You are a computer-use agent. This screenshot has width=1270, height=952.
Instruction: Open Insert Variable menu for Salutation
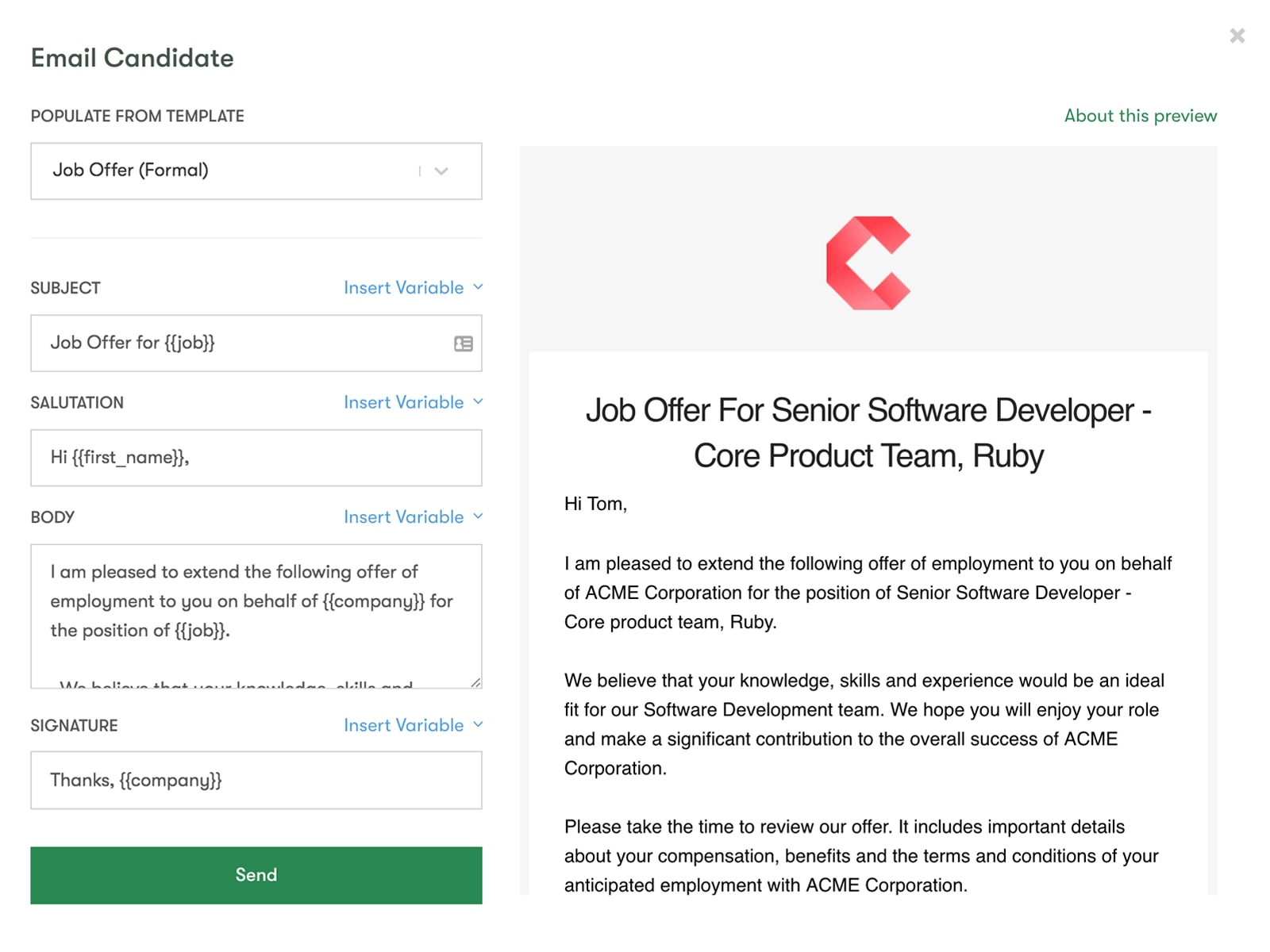pyautogui.click(x=403, y=402)
